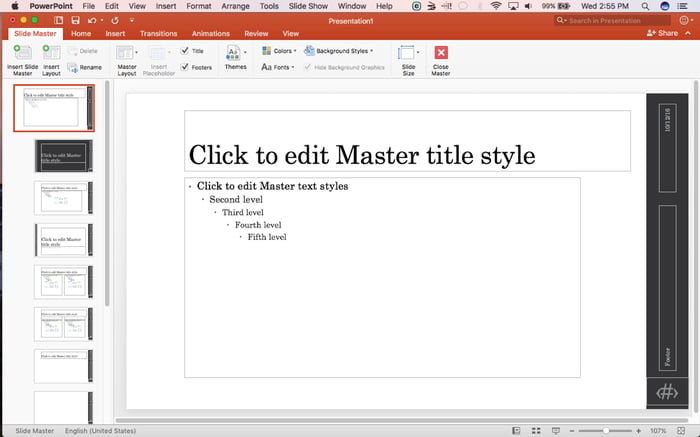Click the volume icon in menu bar
Image resolution: width=700 pixels, height=437 pixels.
(x=528, y=6)
